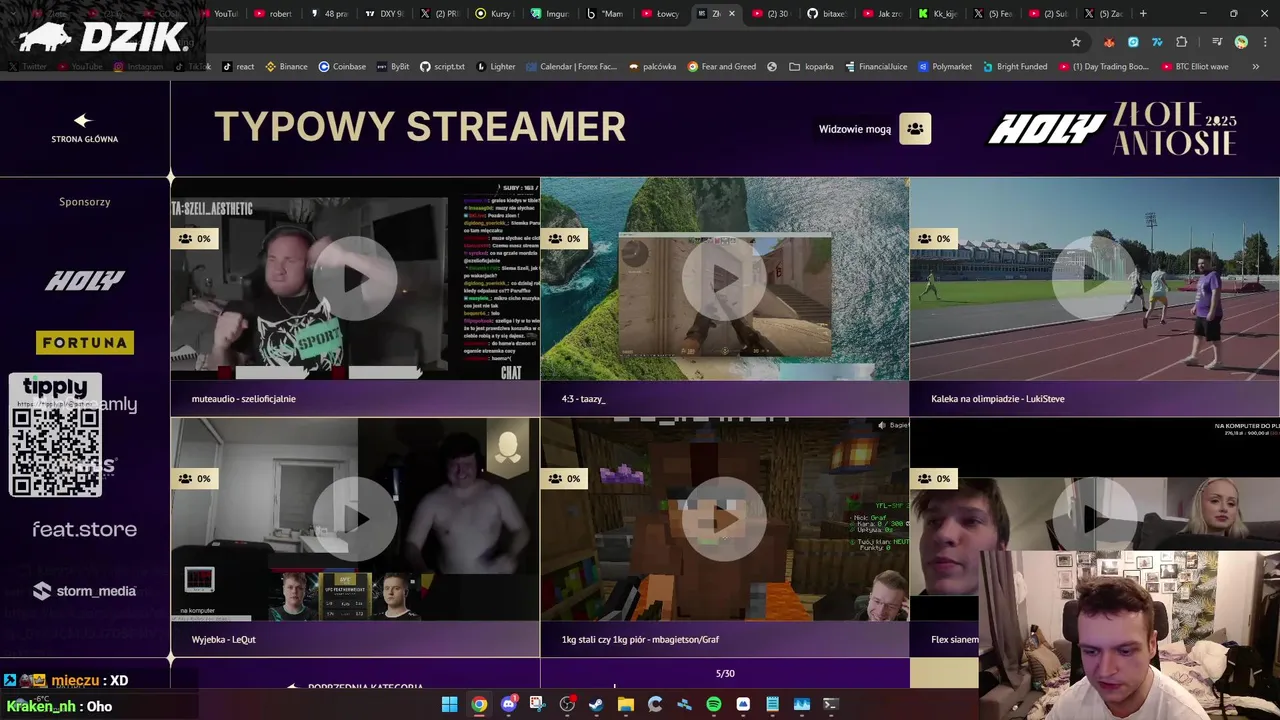Screen dimensions: 1280x720
Task: Switch to the Łowcy tab
Action: coord(660,13)
